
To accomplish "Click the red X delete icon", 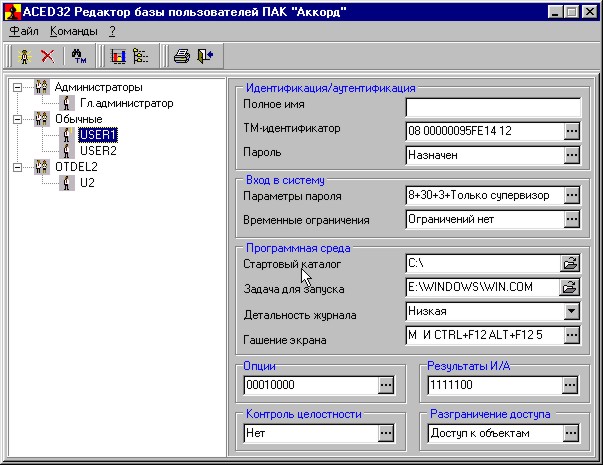I will tap(48, 56).
